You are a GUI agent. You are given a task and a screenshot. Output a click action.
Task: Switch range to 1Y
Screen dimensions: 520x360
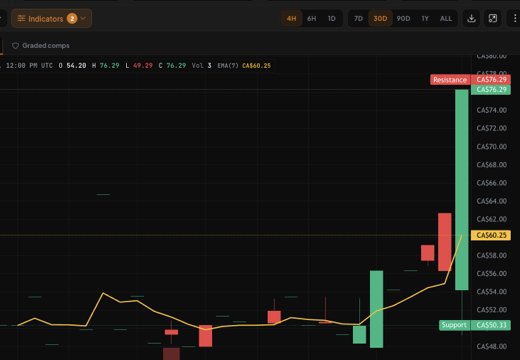coord(425,18)
